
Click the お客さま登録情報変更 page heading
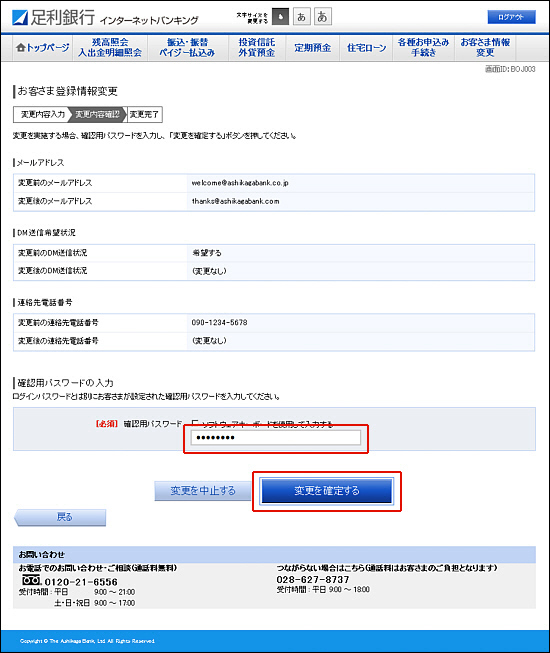coord(67,91)
